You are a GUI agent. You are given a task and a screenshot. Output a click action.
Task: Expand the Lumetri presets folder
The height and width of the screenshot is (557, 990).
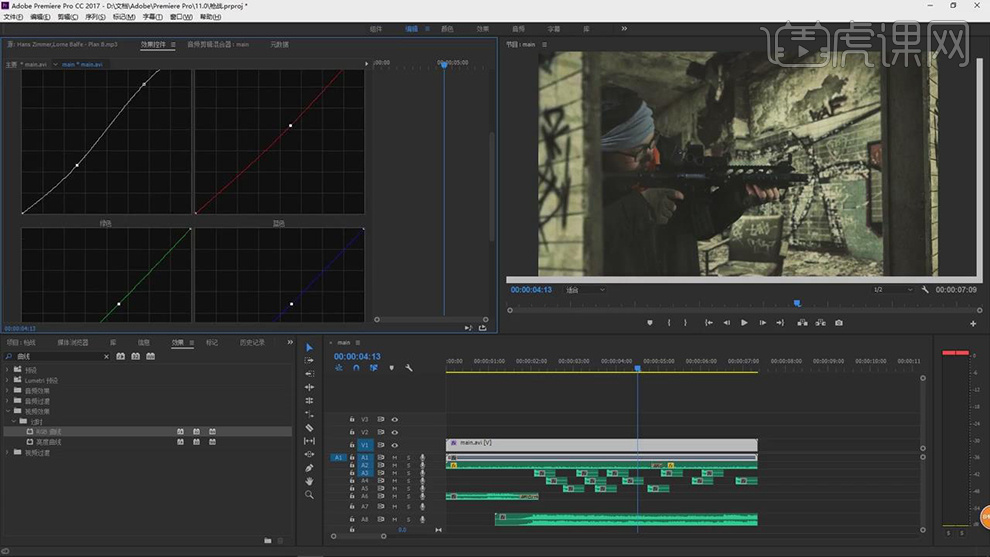pos(8,380)
